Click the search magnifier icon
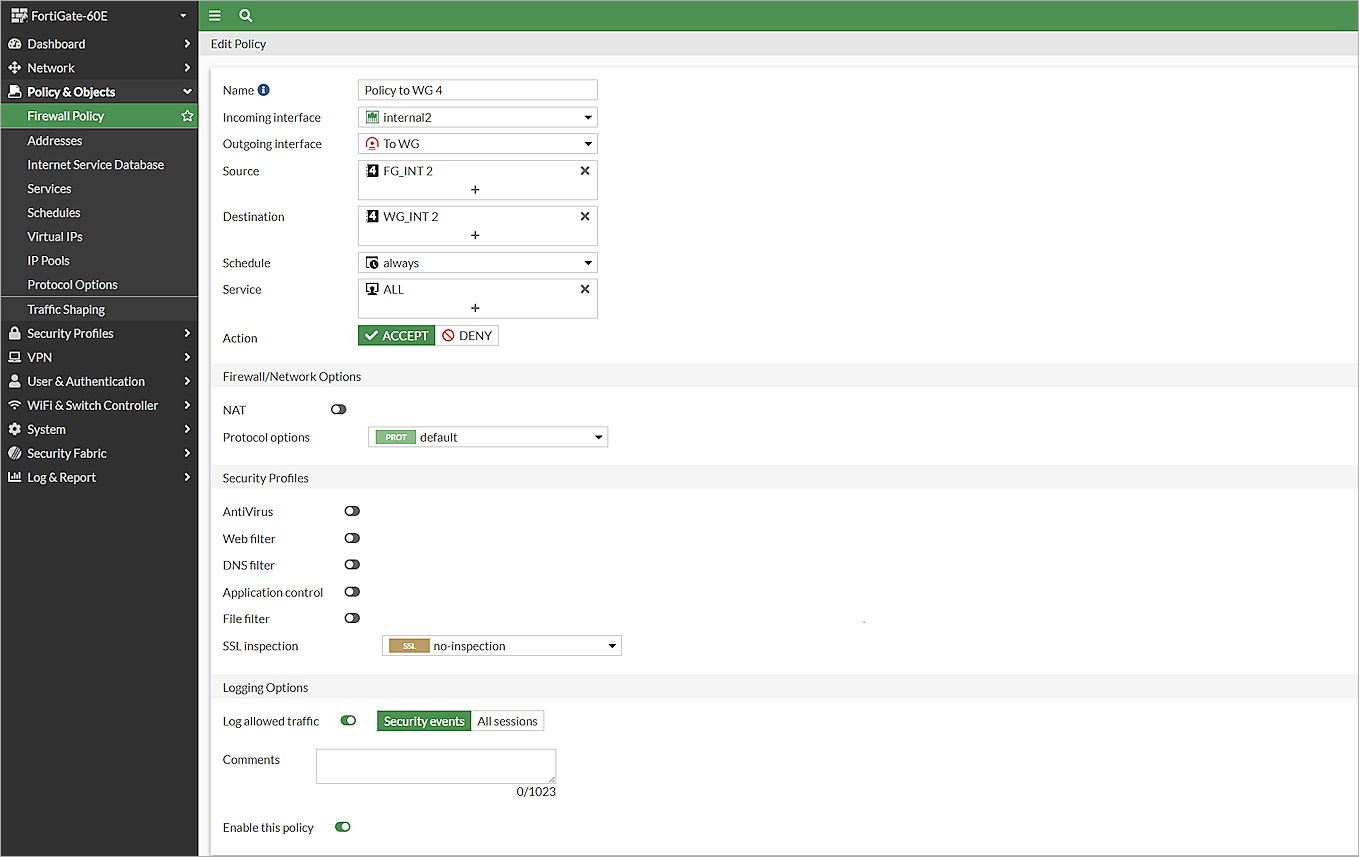Screen dimensions: 1359x857 click(245, 15)
